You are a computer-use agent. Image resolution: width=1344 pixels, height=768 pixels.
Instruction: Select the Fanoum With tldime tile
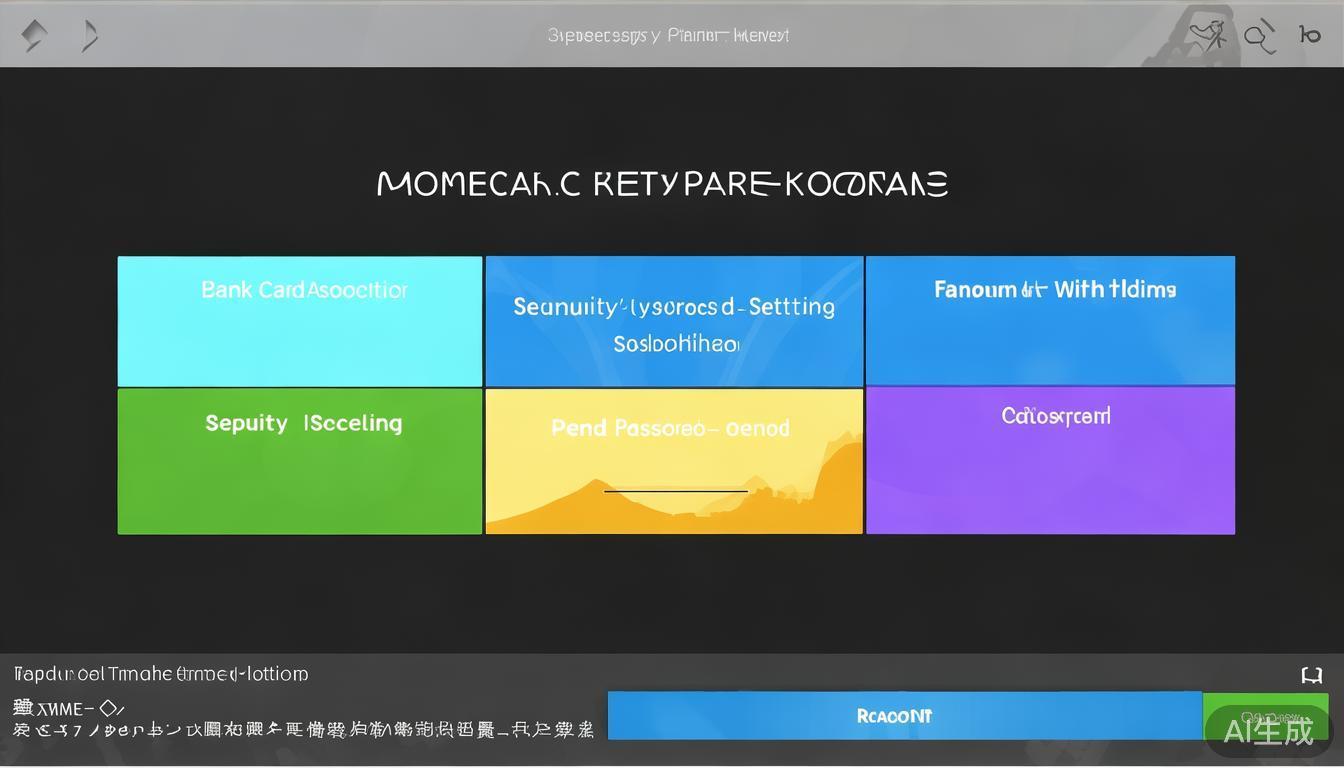click(1050, 321)
